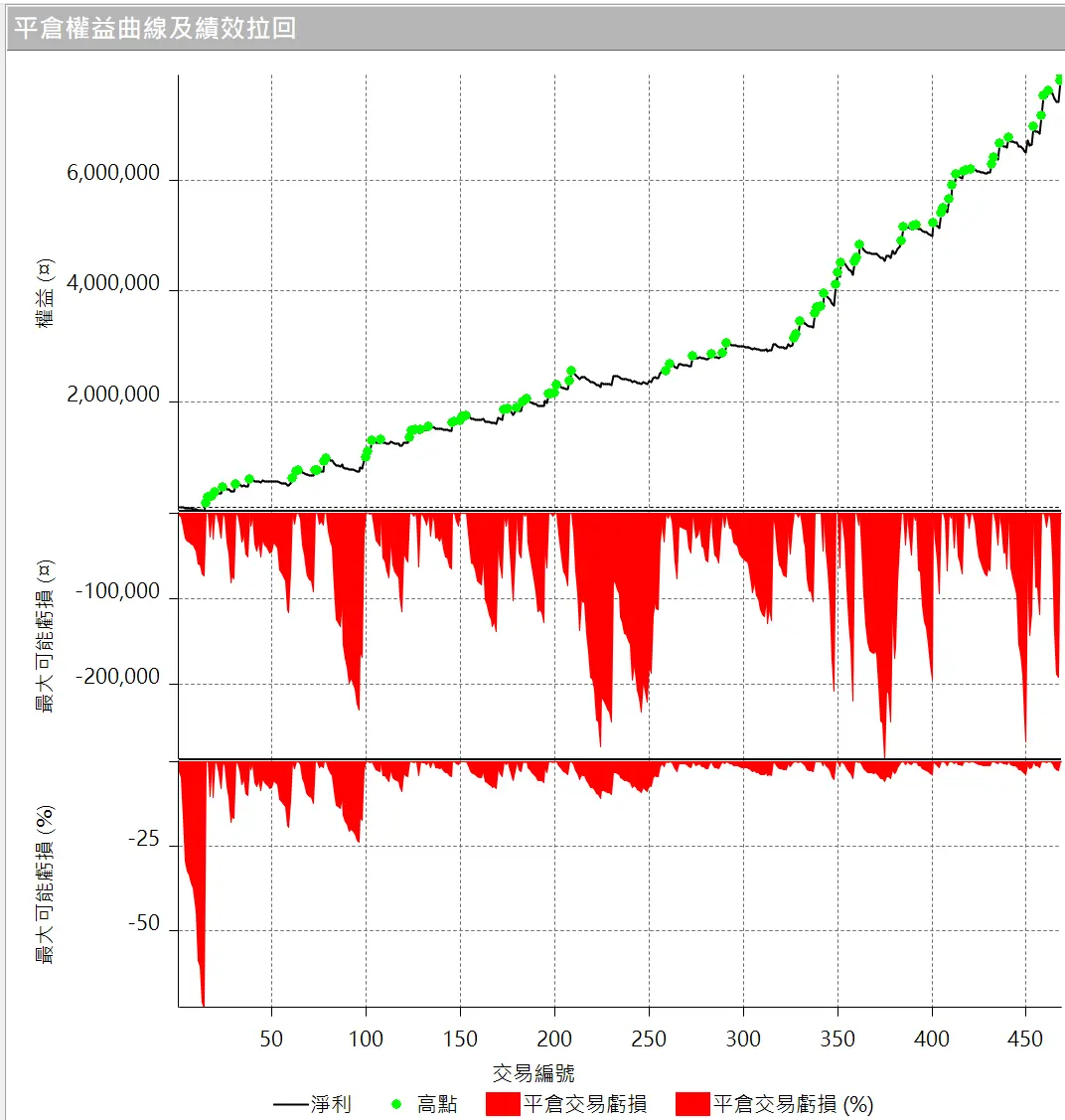Click the green 高點 legend dot

coord(396,1104)
